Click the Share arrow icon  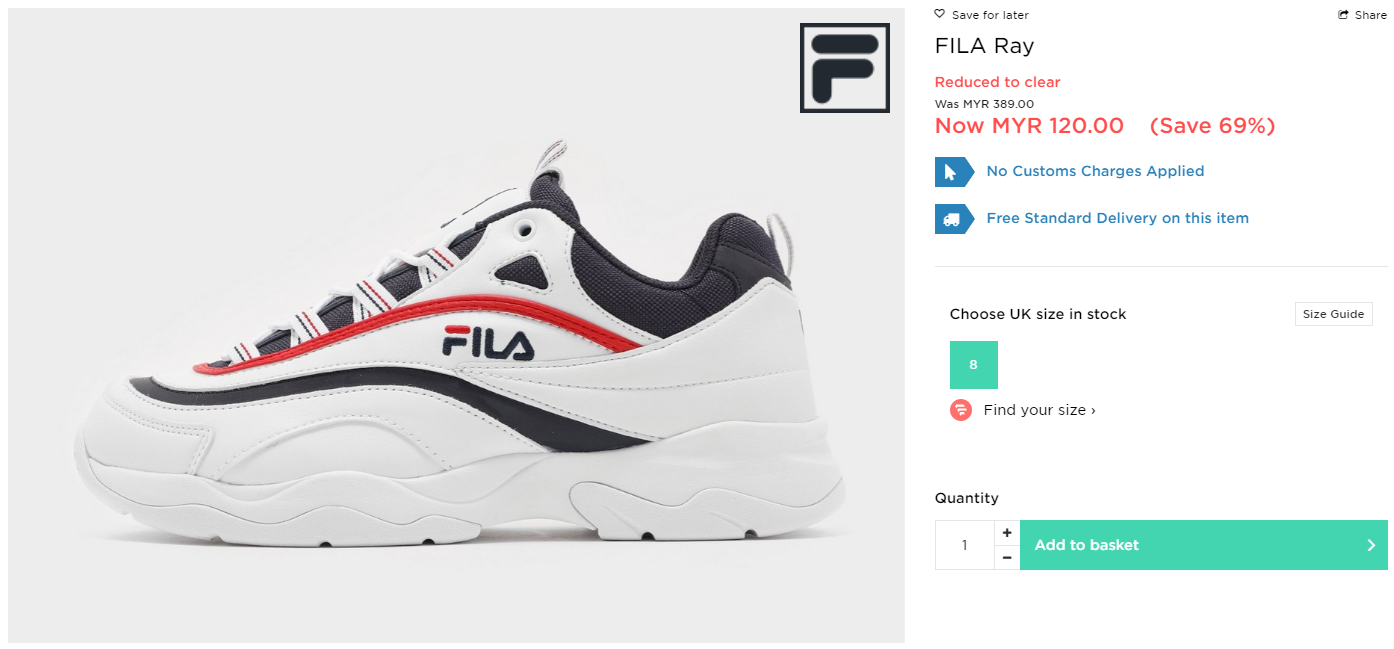click(x=1344, y=15)
